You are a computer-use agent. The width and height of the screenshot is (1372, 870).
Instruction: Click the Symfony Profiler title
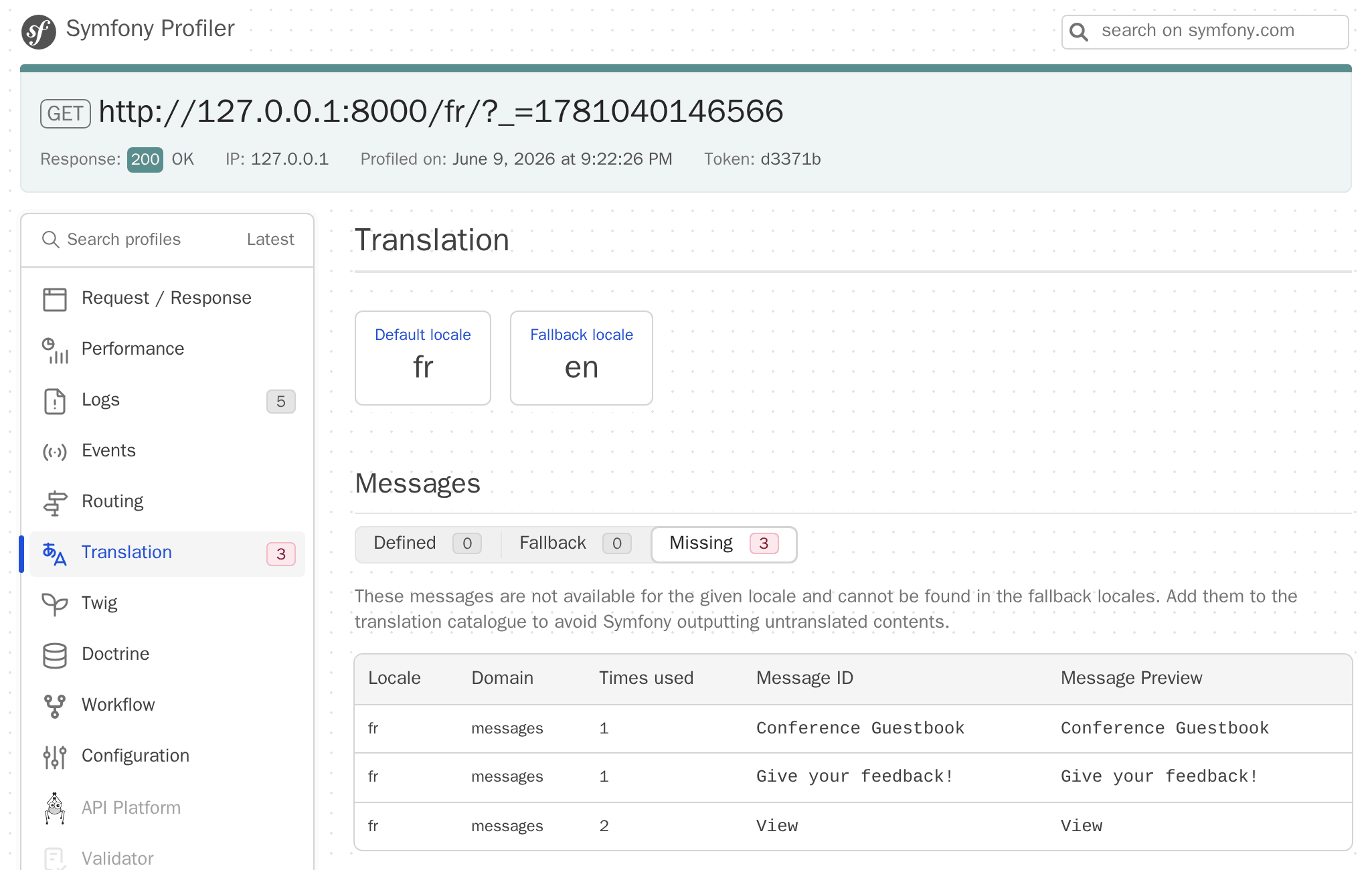150,29
